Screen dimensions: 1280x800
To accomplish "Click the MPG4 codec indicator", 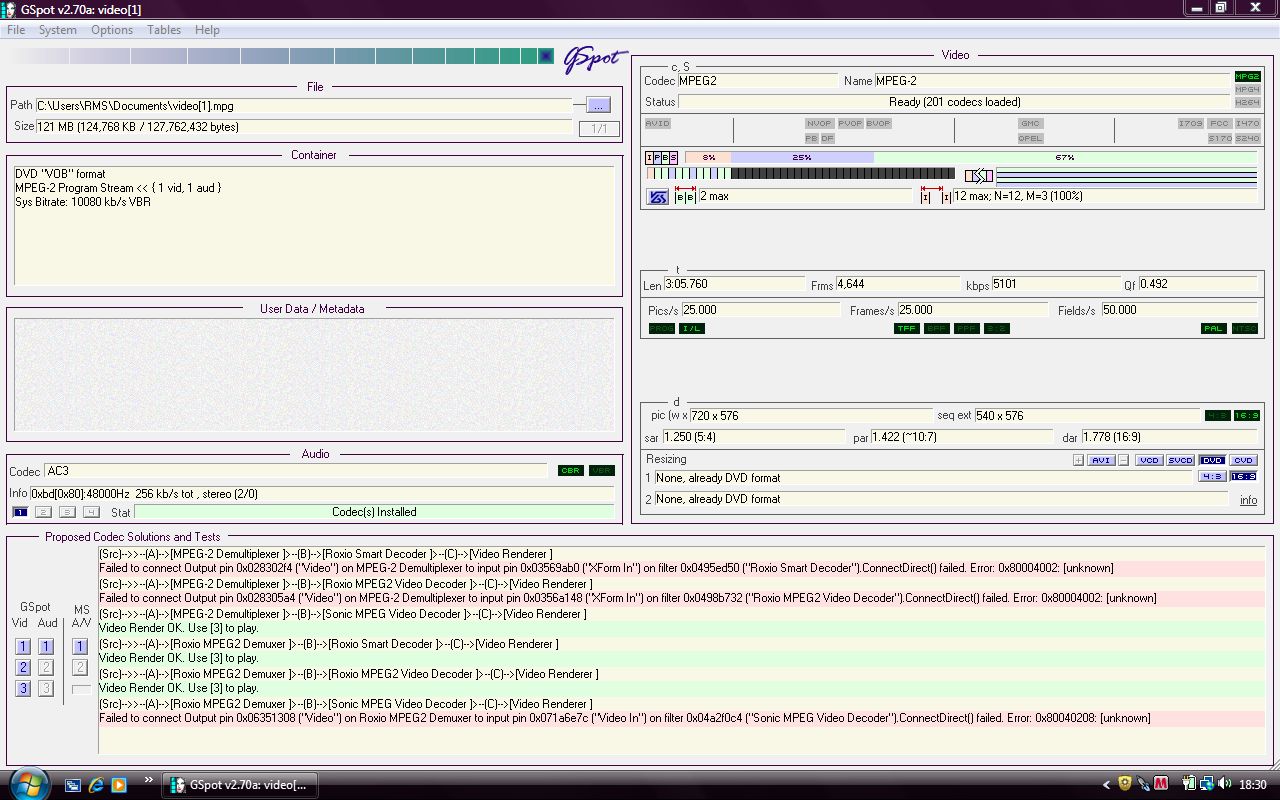I will [1247, 90].
